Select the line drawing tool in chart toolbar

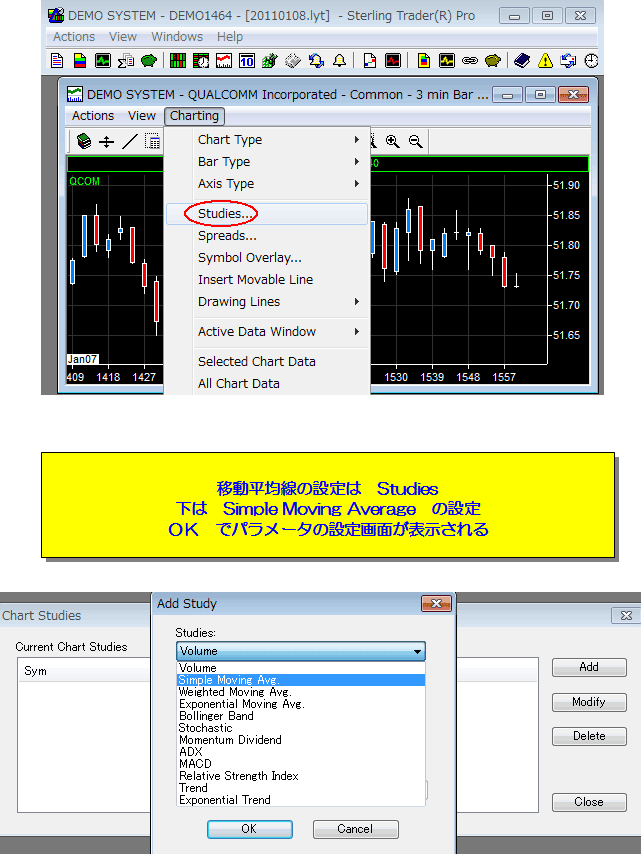[130, 142]
